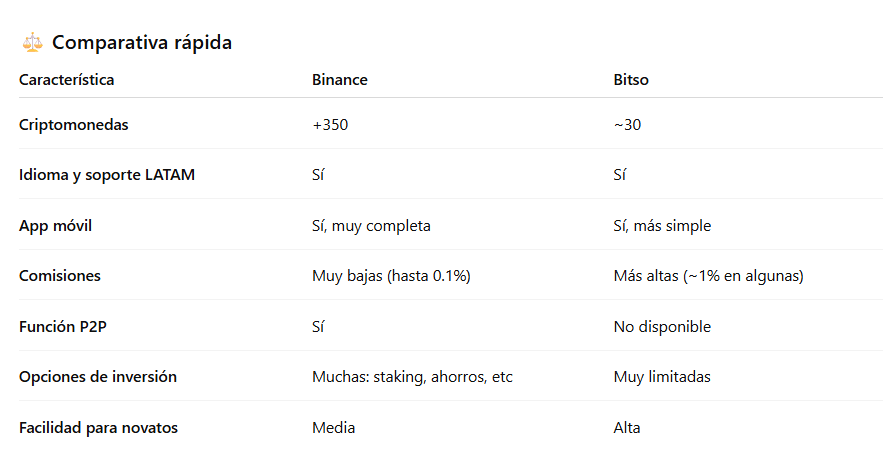The width and height of the screenshot is (891, 470).
Task: Click the "Sí, más simple" cell
Action: tap(662, 226)
